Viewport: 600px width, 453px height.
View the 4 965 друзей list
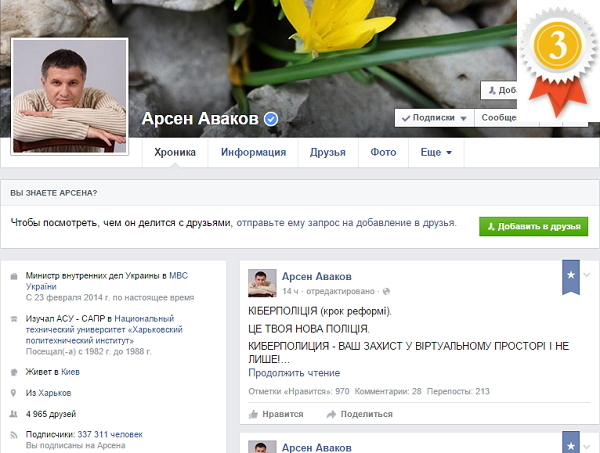pos(51,414)
